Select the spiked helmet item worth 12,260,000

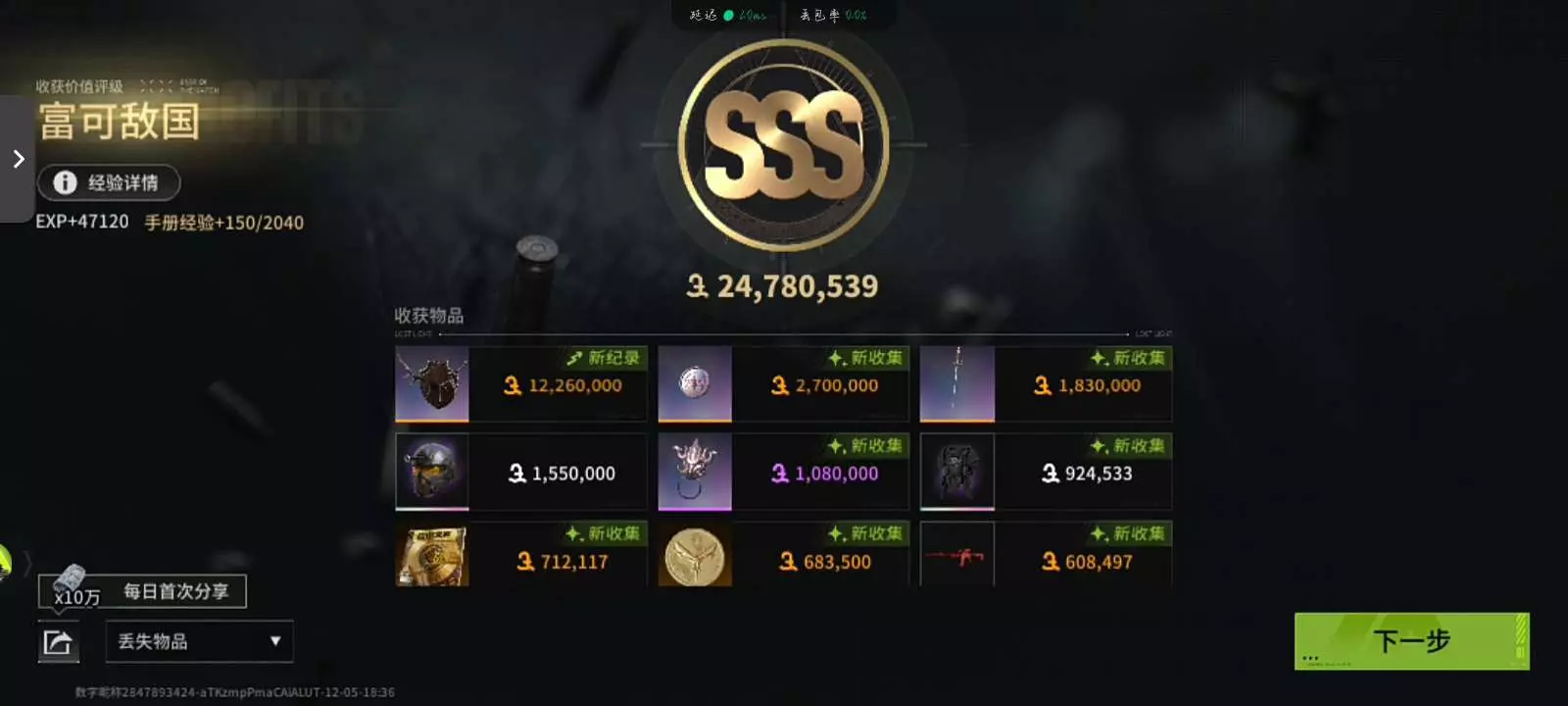click(x=520, y=383)
